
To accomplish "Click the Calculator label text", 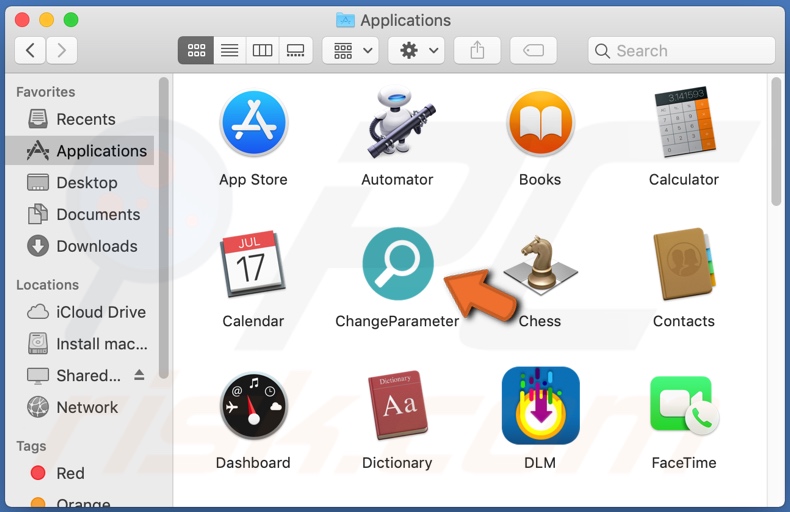I will [x=684, y=179].
